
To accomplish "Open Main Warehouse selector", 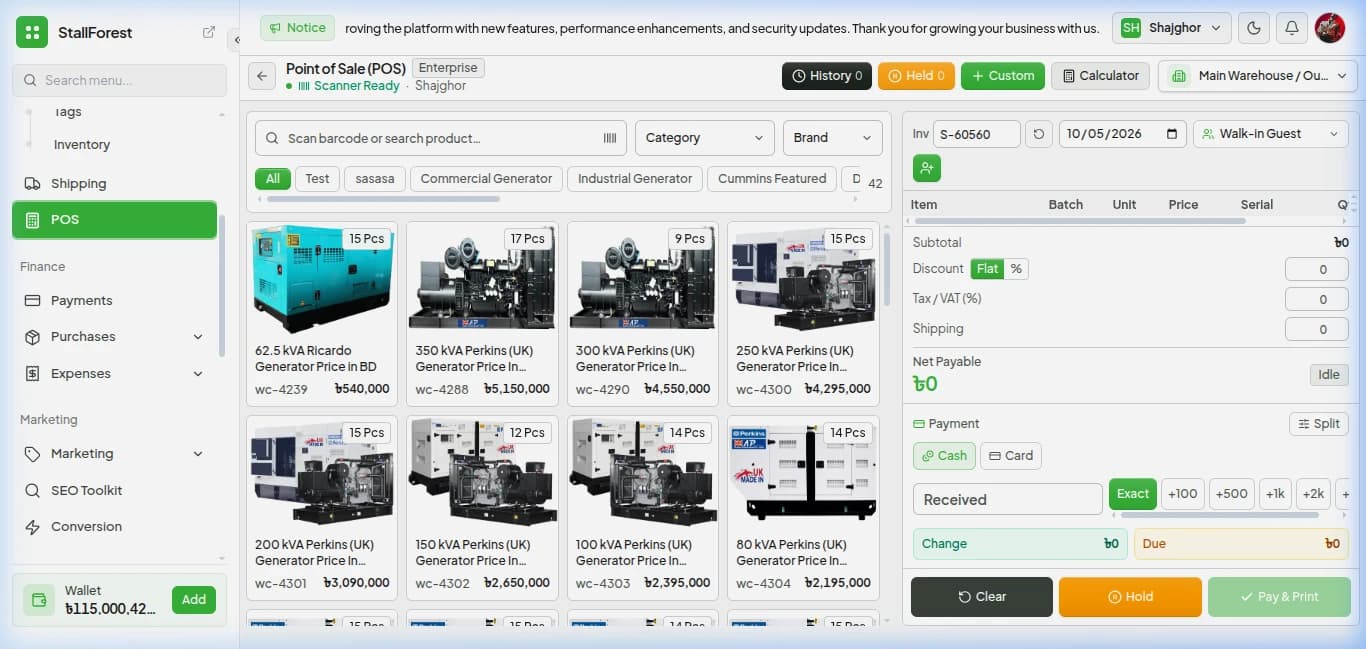I will click(x=1258, y=76).
